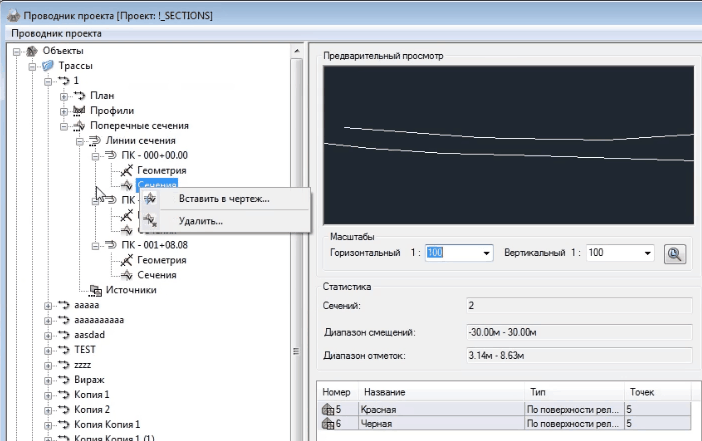Expand the TEST route node

[x=48, y=351]
